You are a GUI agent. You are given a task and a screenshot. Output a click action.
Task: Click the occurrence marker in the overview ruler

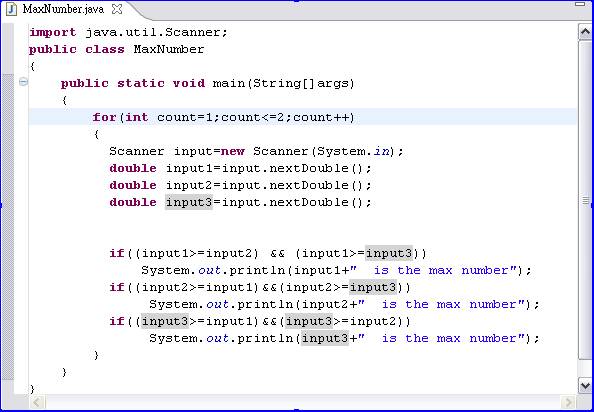coord(586,200)
